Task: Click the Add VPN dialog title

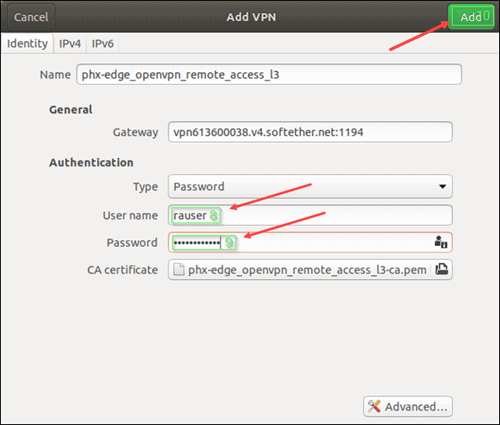Action: (x=251, y=17)
